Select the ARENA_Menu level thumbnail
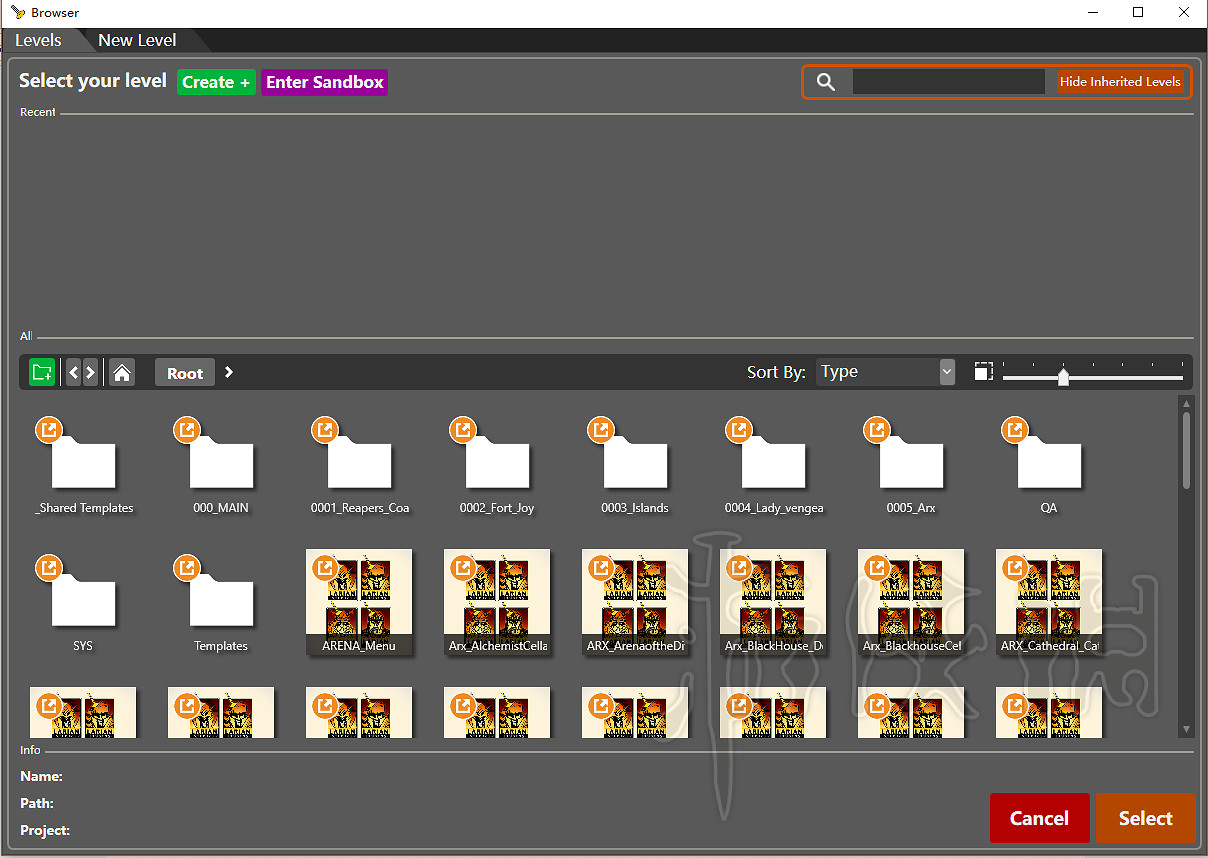This screenshot has width=1208, height=858. pos(359,602)
